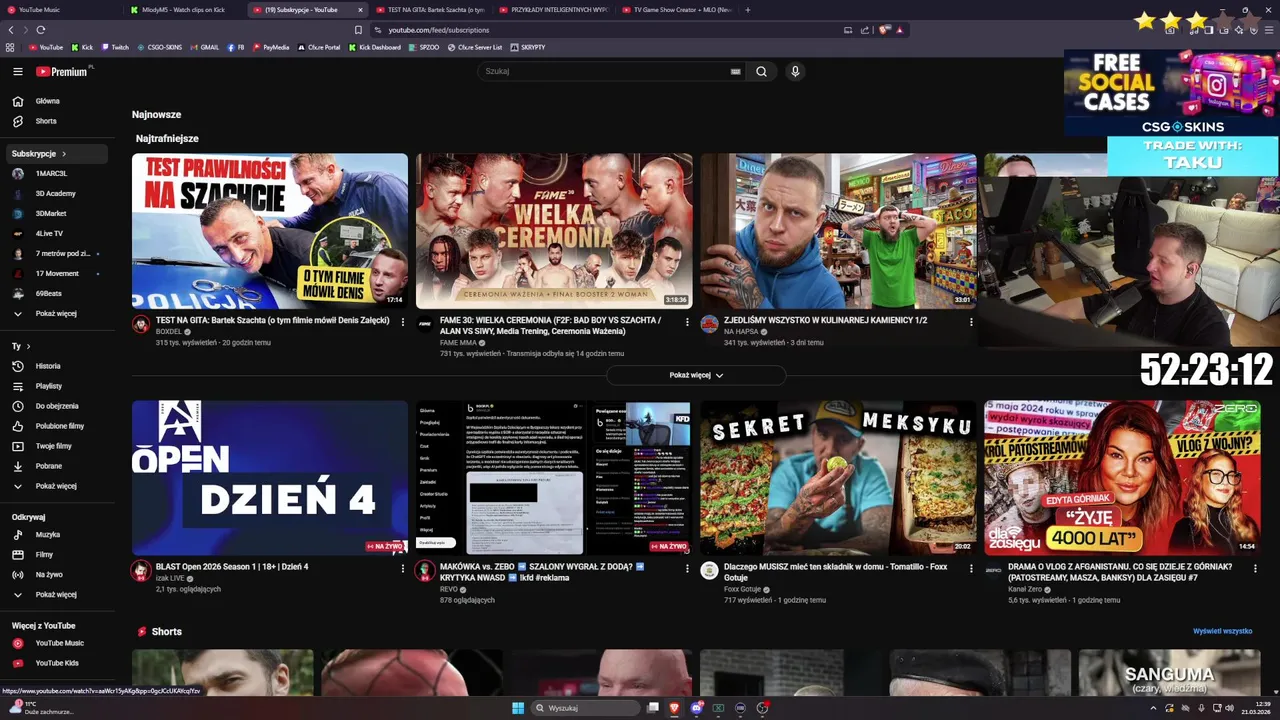Open a new browser tab
Screen dimensions: 1280x720
point(748,9)
